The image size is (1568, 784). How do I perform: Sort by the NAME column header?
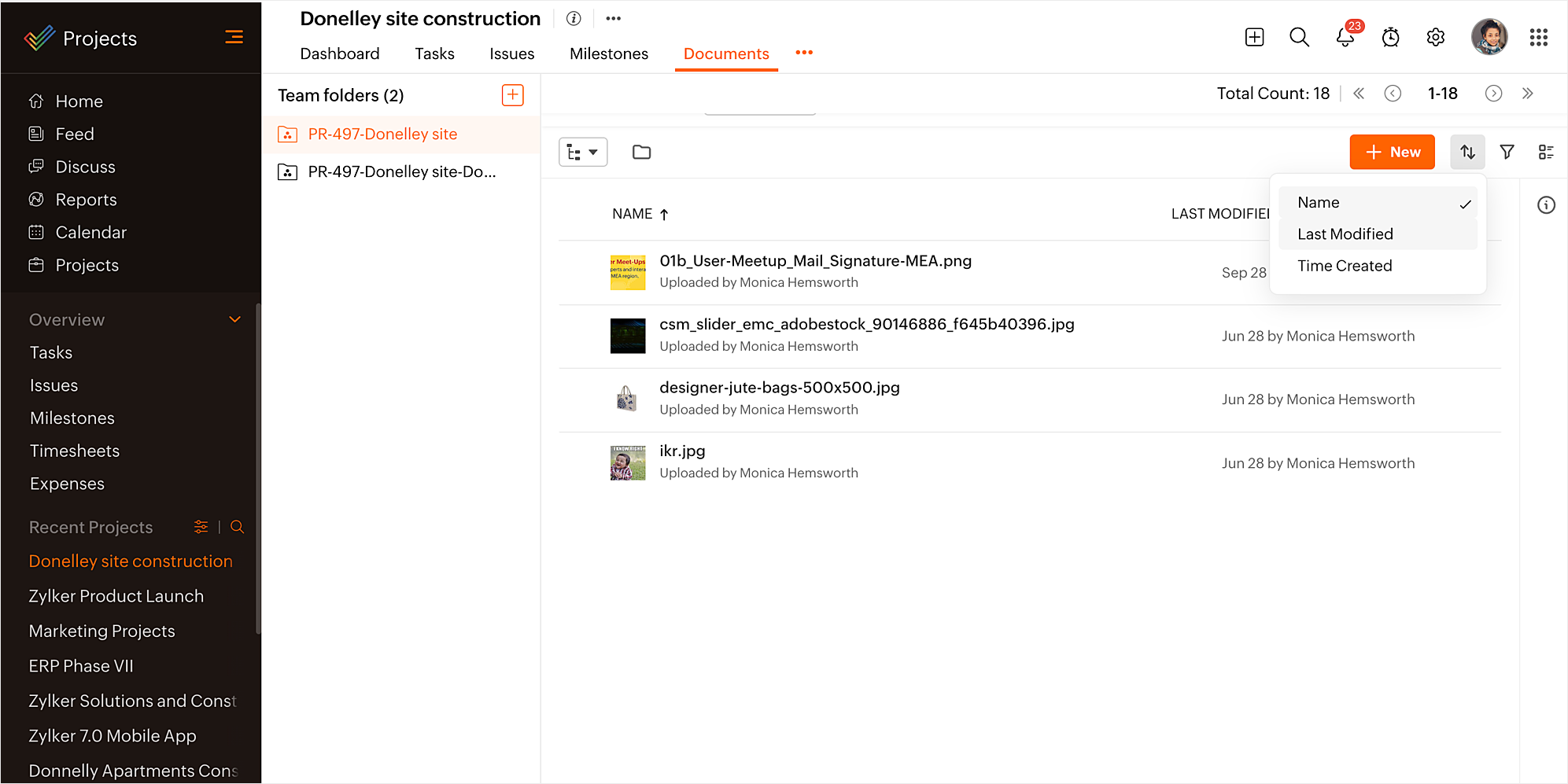click(640, 214)
